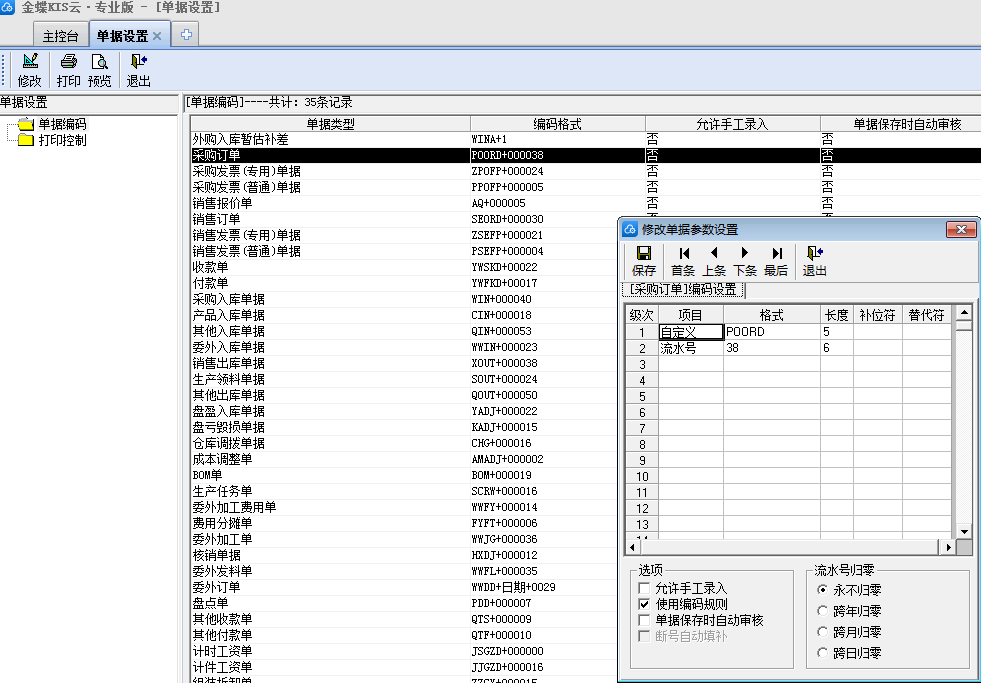Select the 仓库调拨单据 row
Screen dimensions: 981x683
click(x=404, y=443)
